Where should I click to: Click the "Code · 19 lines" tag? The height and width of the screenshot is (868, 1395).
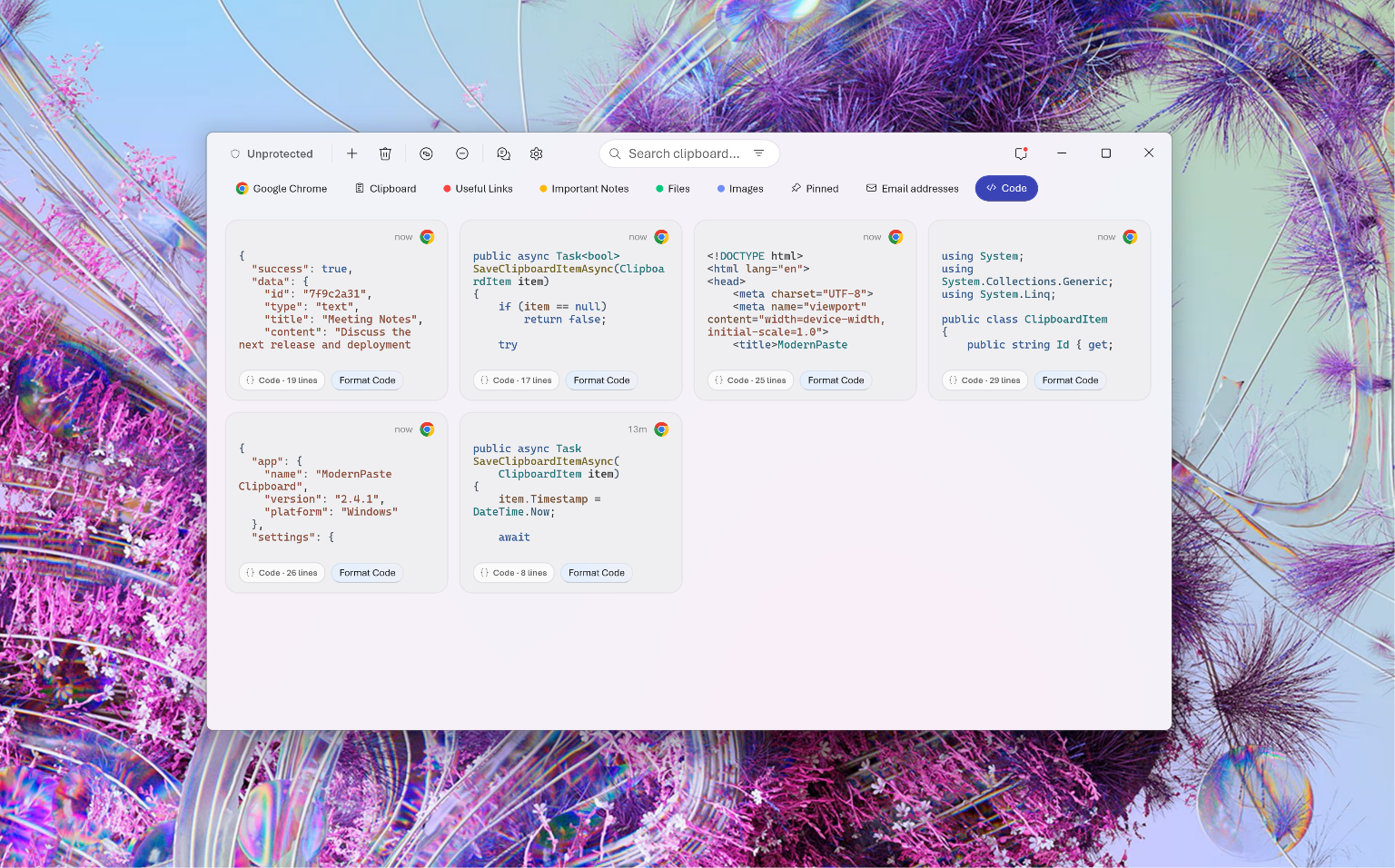pos(282,380)
